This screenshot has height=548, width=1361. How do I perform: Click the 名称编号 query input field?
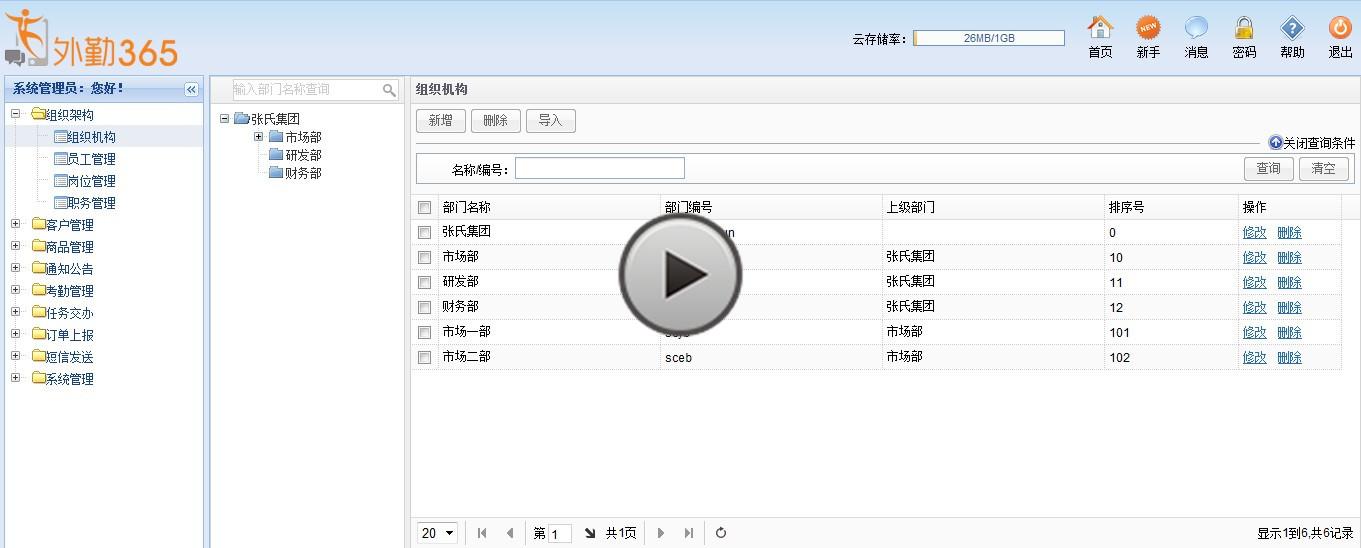[x=599, y=168]
